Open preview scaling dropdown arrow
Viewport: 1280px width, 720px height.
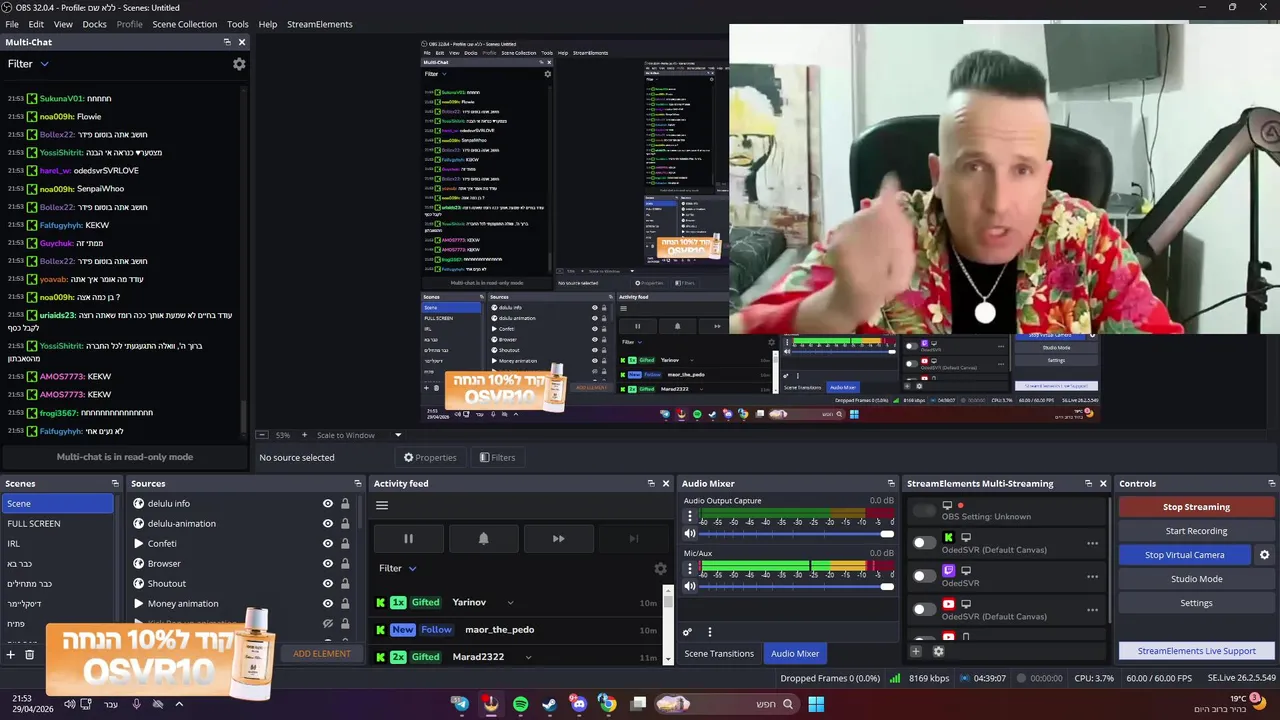tap(397, 435)
